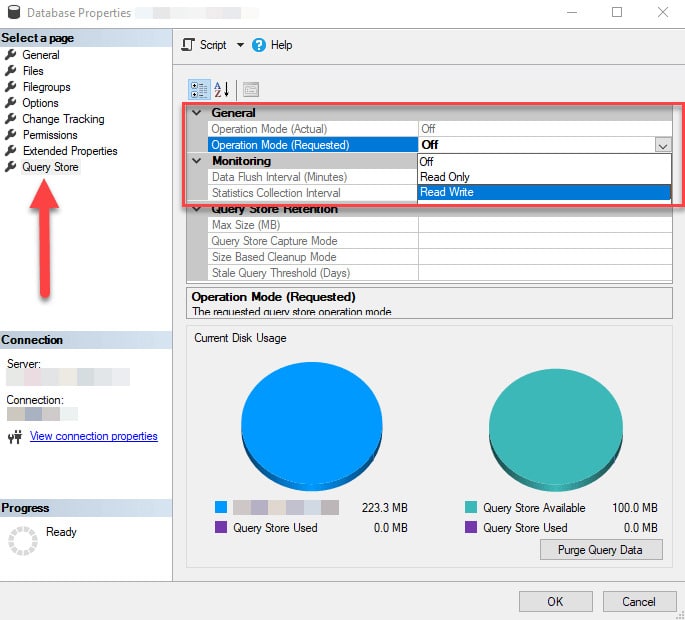Select Query Store Capture Mode row
Viewport: 685px width, 620px height.
(440, 241)
